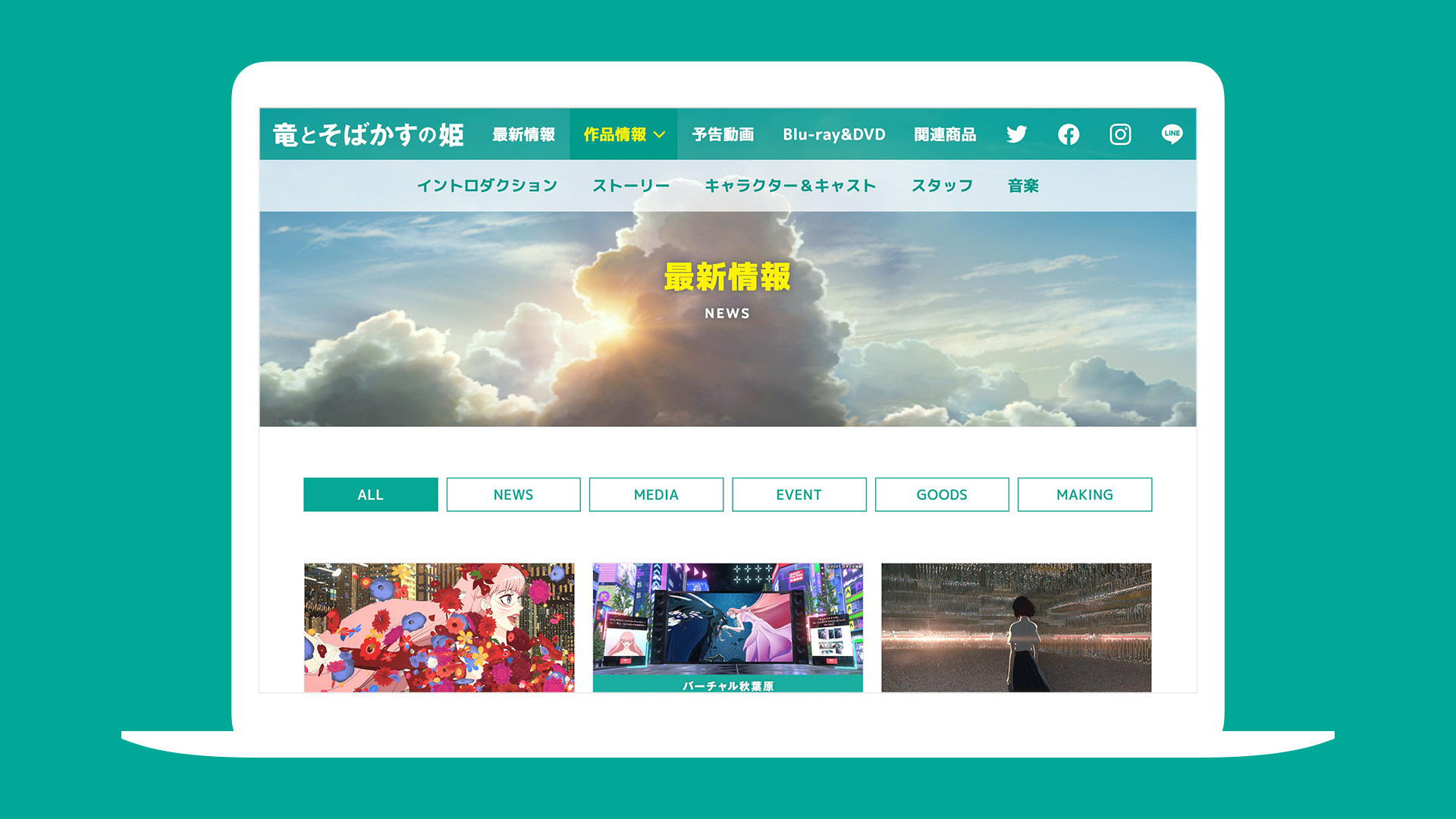The image size is (1456, 819).
Task: Open the Twitter icon link
Action: [x=1016, y=134]
